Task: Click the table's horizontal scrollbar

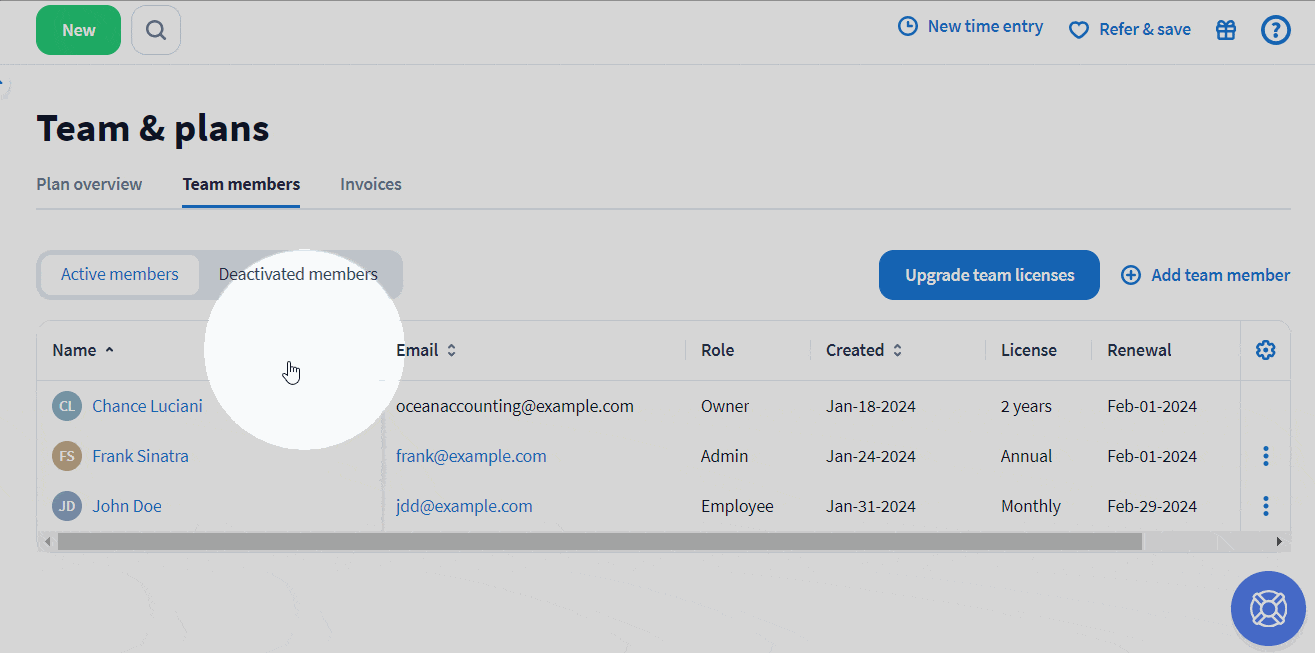Action: (600, 541)
